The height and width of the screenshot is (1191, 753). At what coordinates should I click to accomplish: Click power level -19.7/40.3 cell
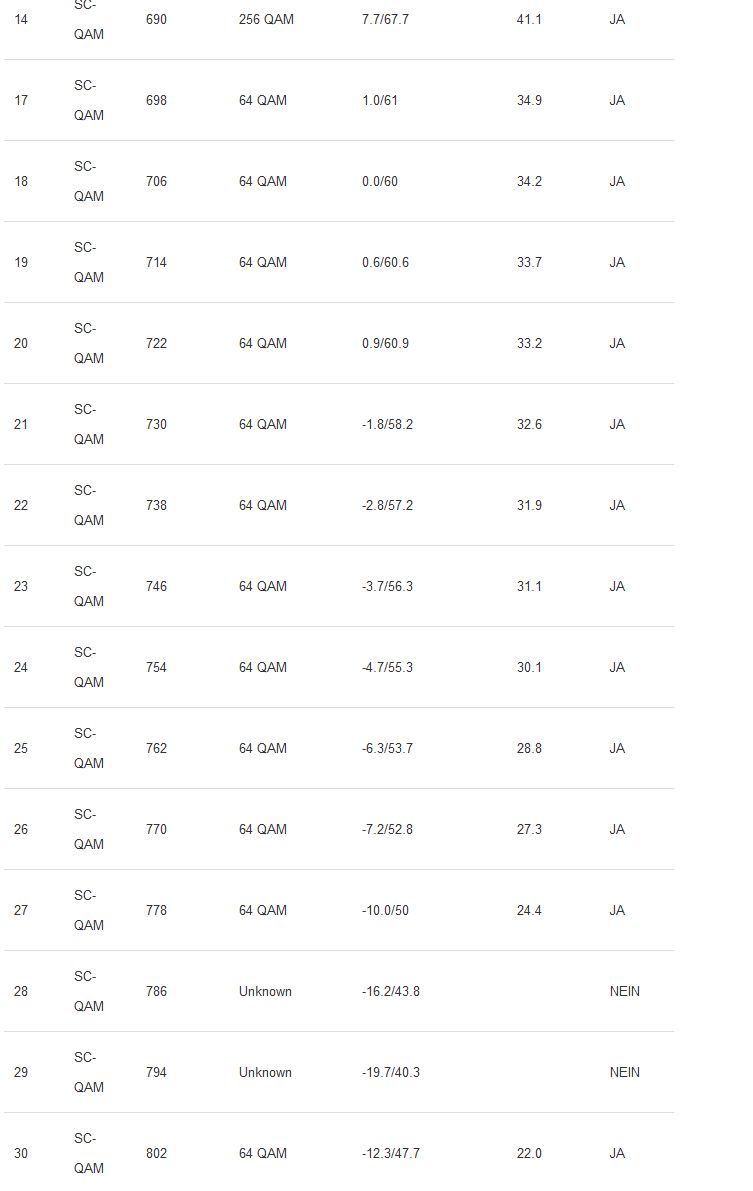coord(391,1072)
